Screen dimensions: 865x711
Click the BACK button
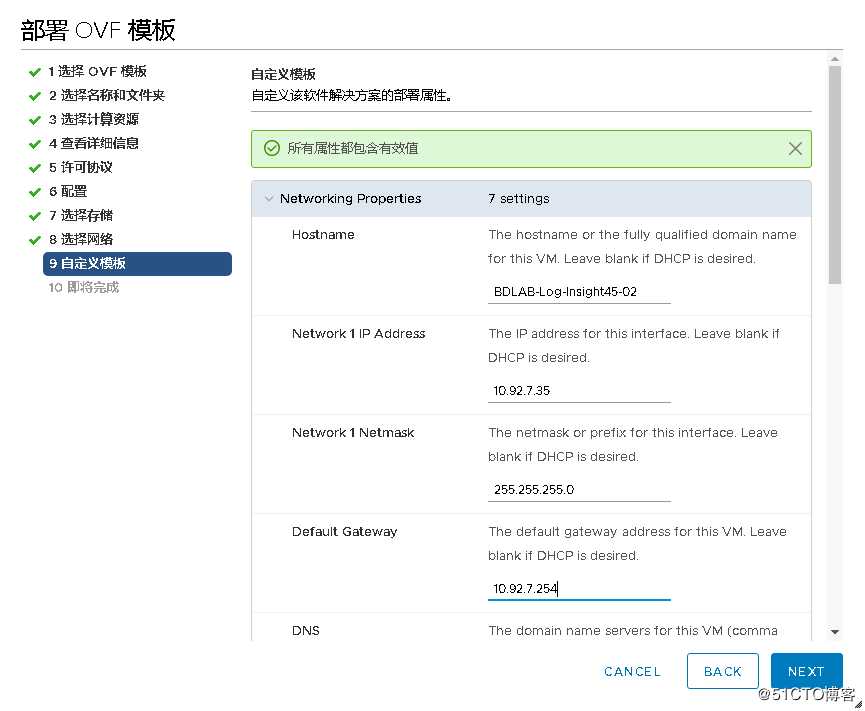point(722,671)
